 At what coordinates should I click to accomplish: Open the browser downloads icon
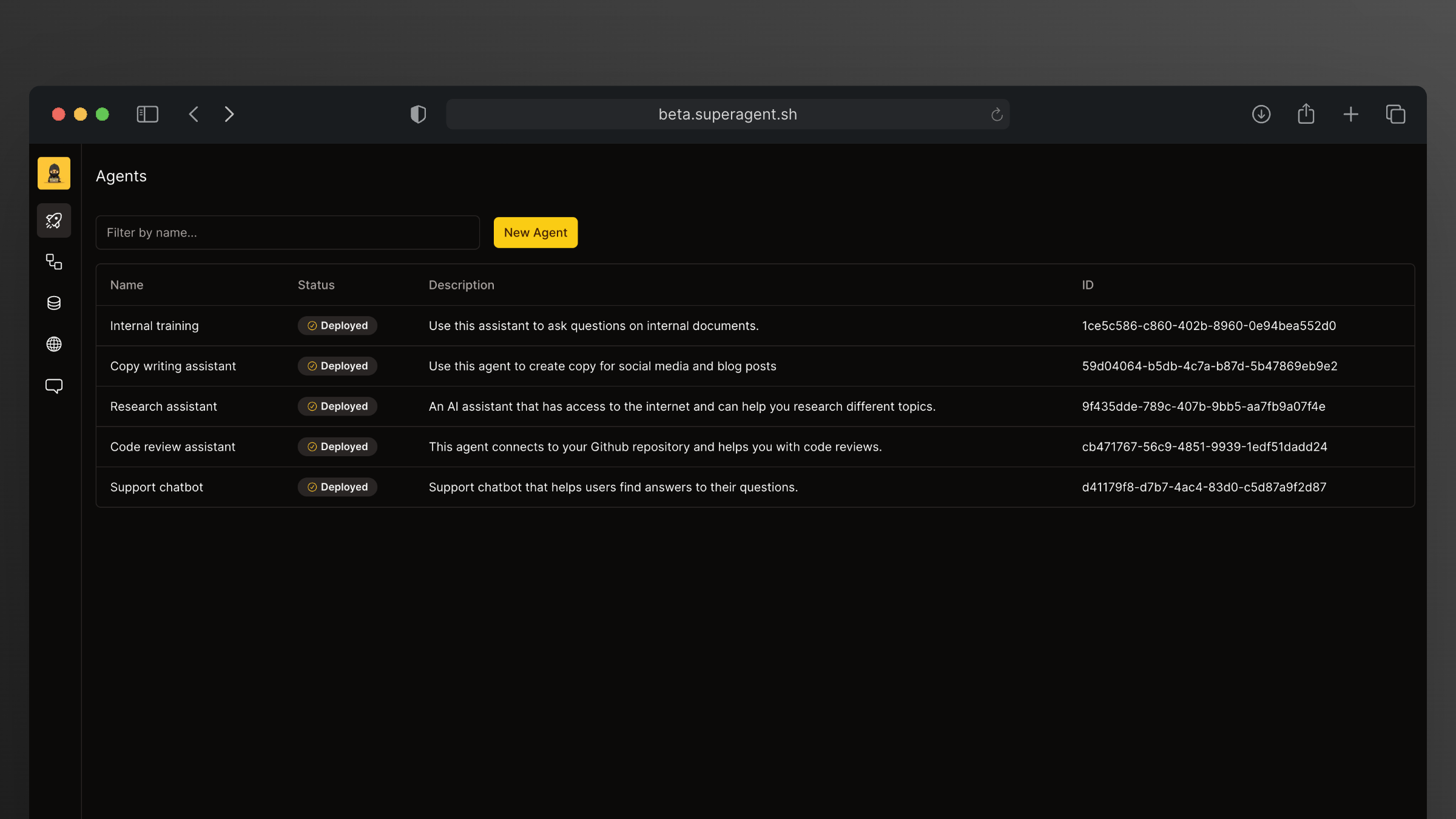[1261, 114]
